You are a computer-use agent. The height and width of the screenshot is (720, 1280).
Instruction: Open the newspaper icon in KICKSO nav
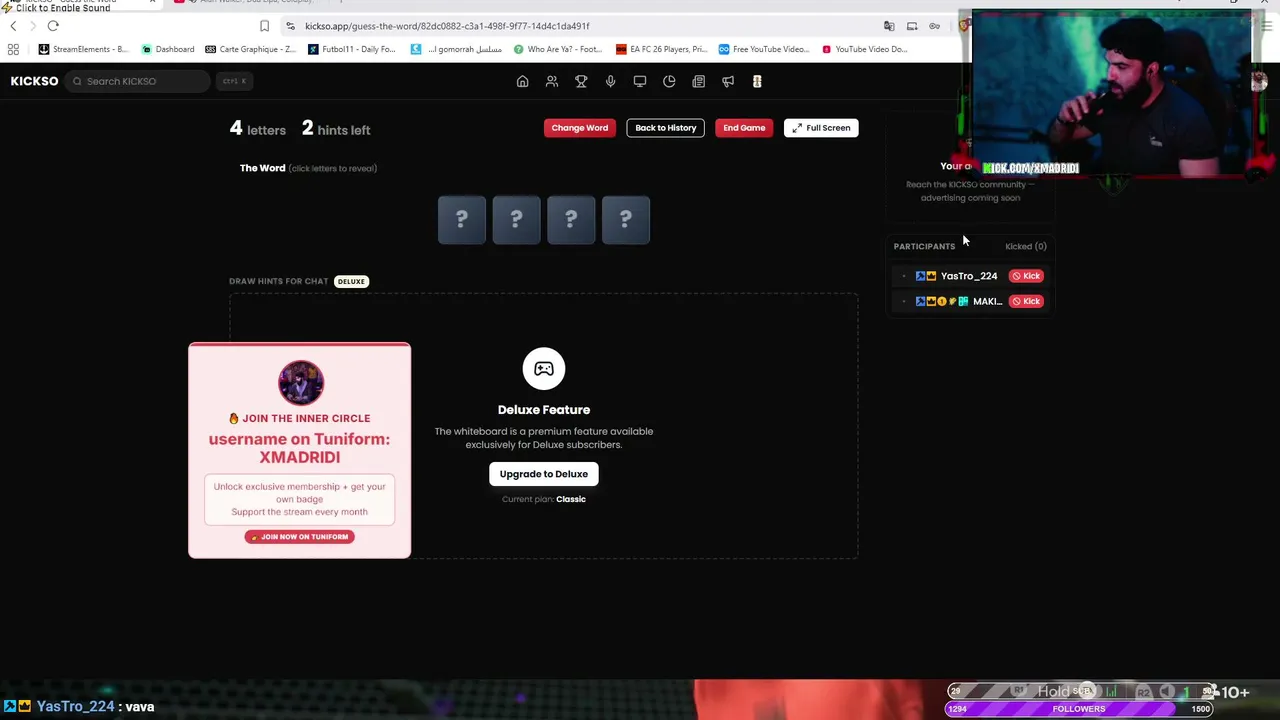point(698,81)
